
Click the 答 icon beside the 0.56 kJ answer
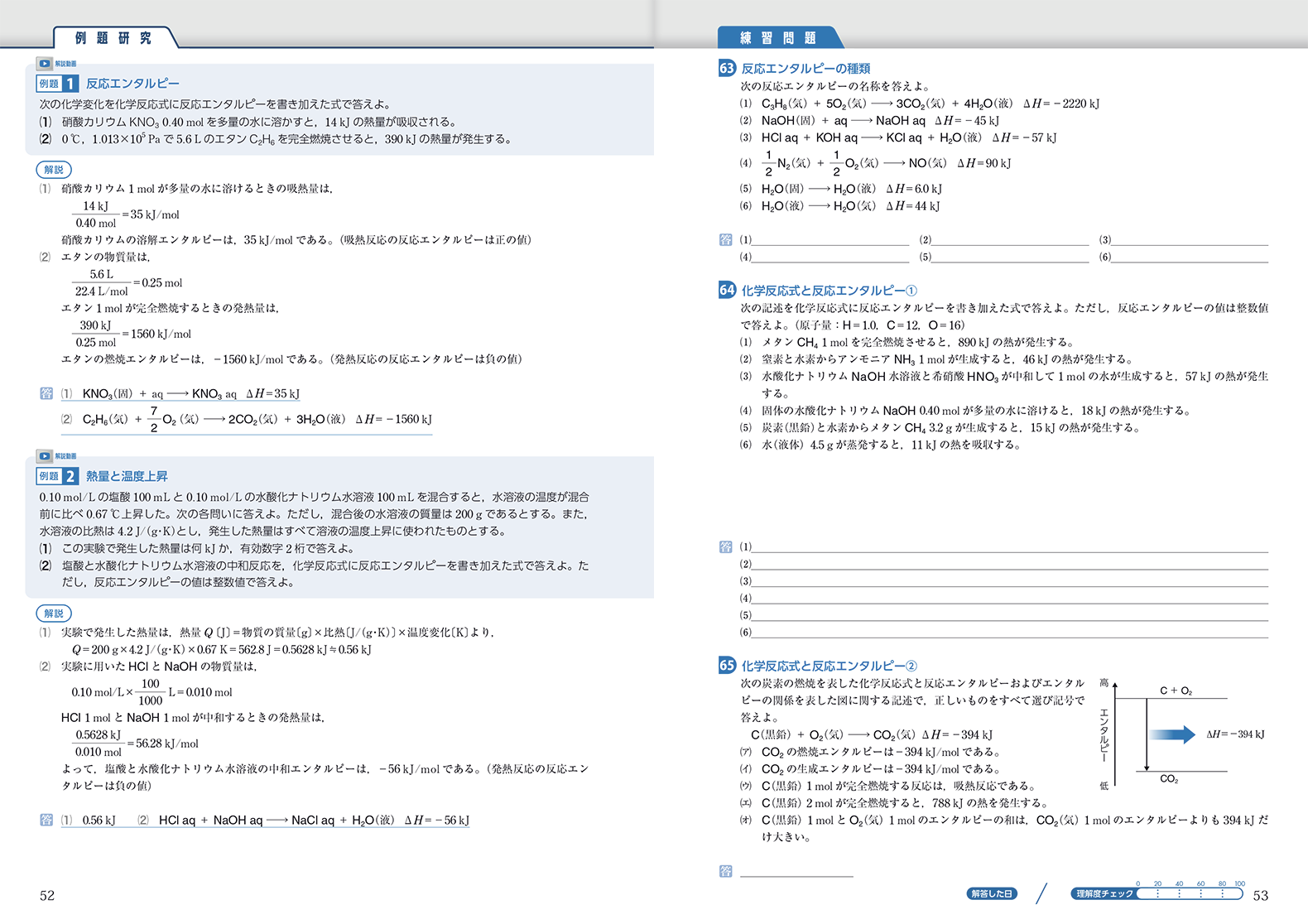(x=46, y=820)
